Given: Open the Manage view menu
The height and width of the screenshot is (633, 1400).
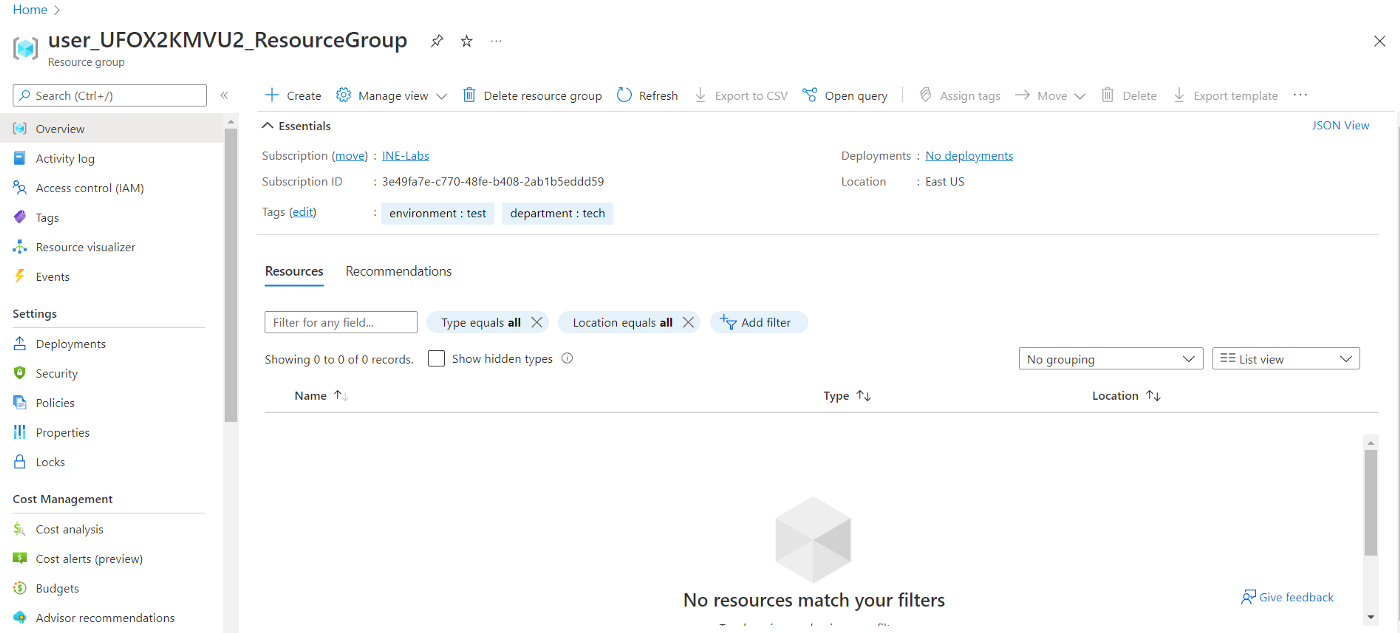Looking at the screenshot, I should point(390,95).
